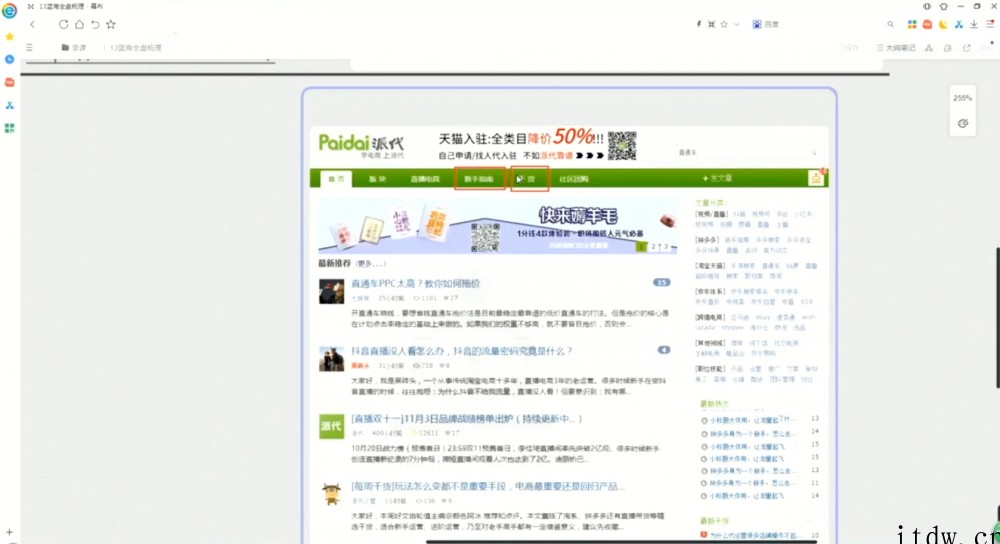Click the phone icon in title bar
This screenshot has height=544, width=1000.
(x=927, y=6)
